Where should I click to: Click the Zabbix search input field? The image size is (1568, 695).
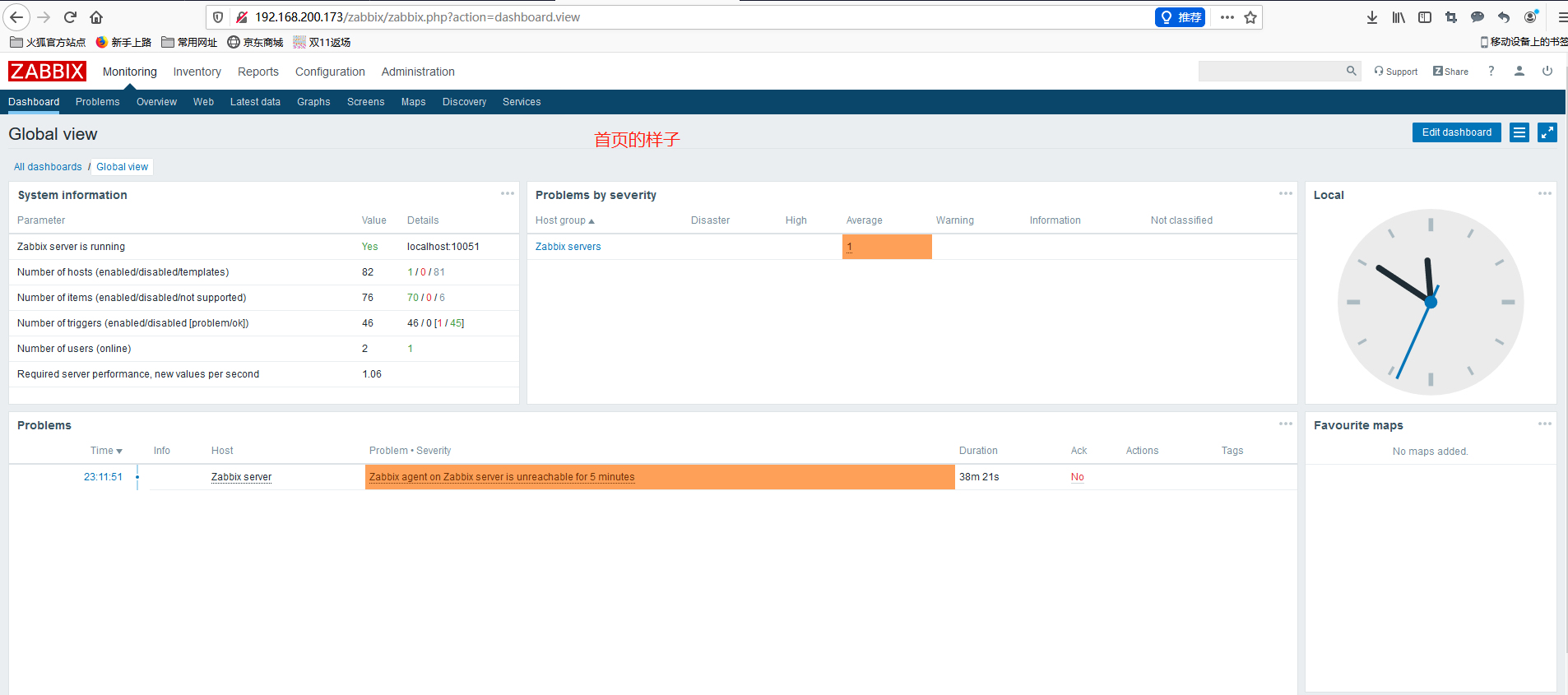point(1271,72)
